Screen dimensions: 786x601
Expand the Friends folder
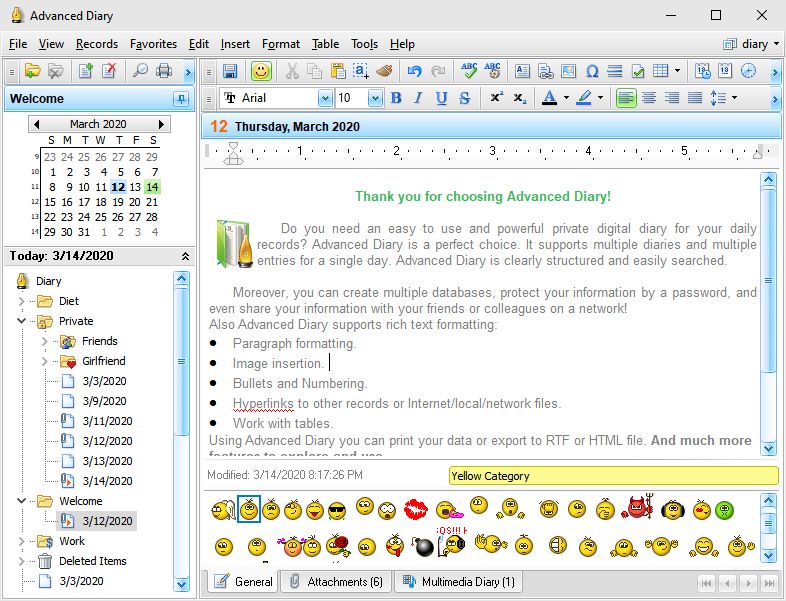tap(44, 341)
